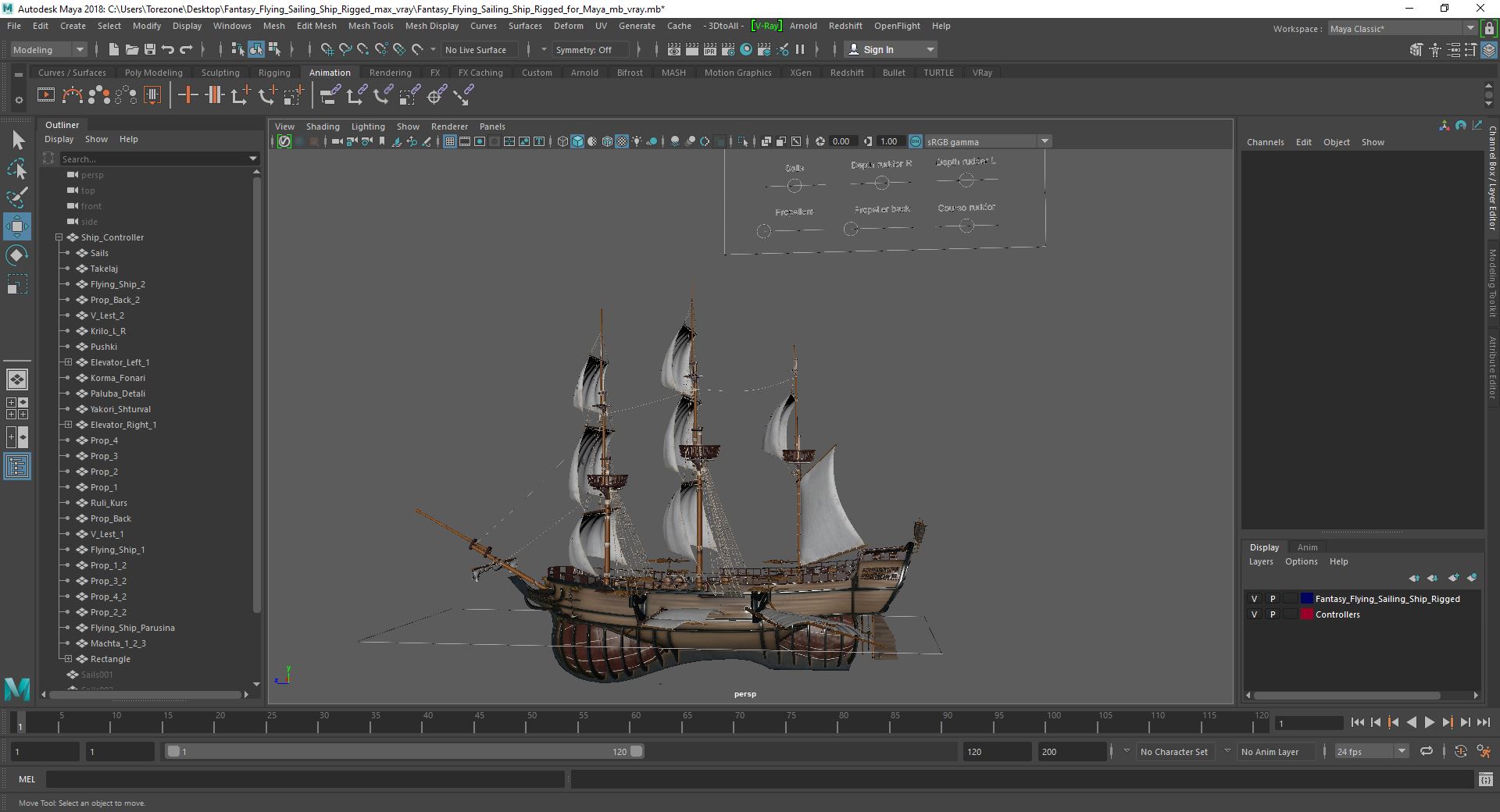Toggle wireframe on shaded in viewport
1500x812 pixels.
click(607, 141)
